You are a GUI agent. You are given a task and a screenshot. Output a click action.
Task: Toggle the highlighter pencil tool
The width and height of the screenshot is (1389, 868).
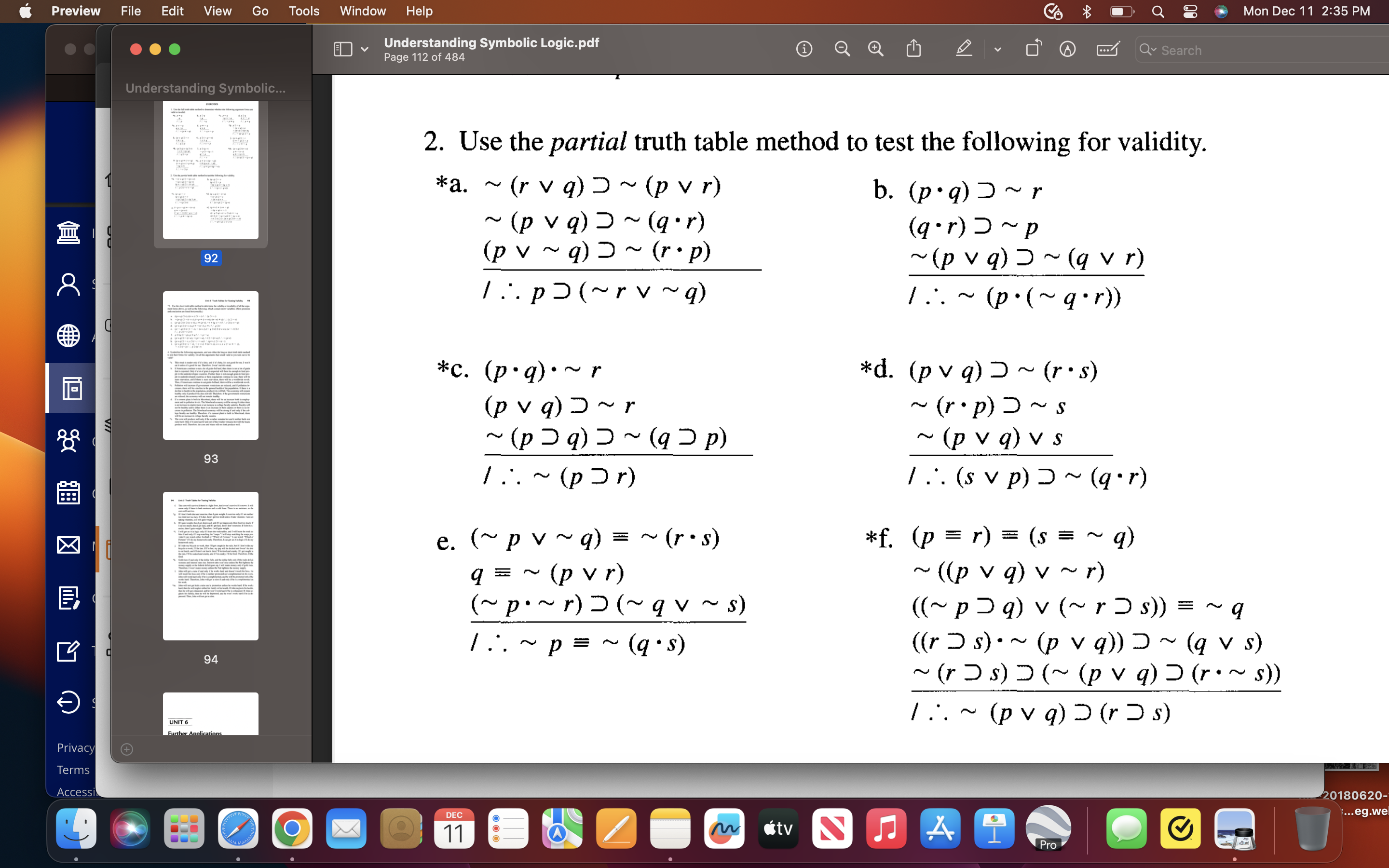pos(963,49)
